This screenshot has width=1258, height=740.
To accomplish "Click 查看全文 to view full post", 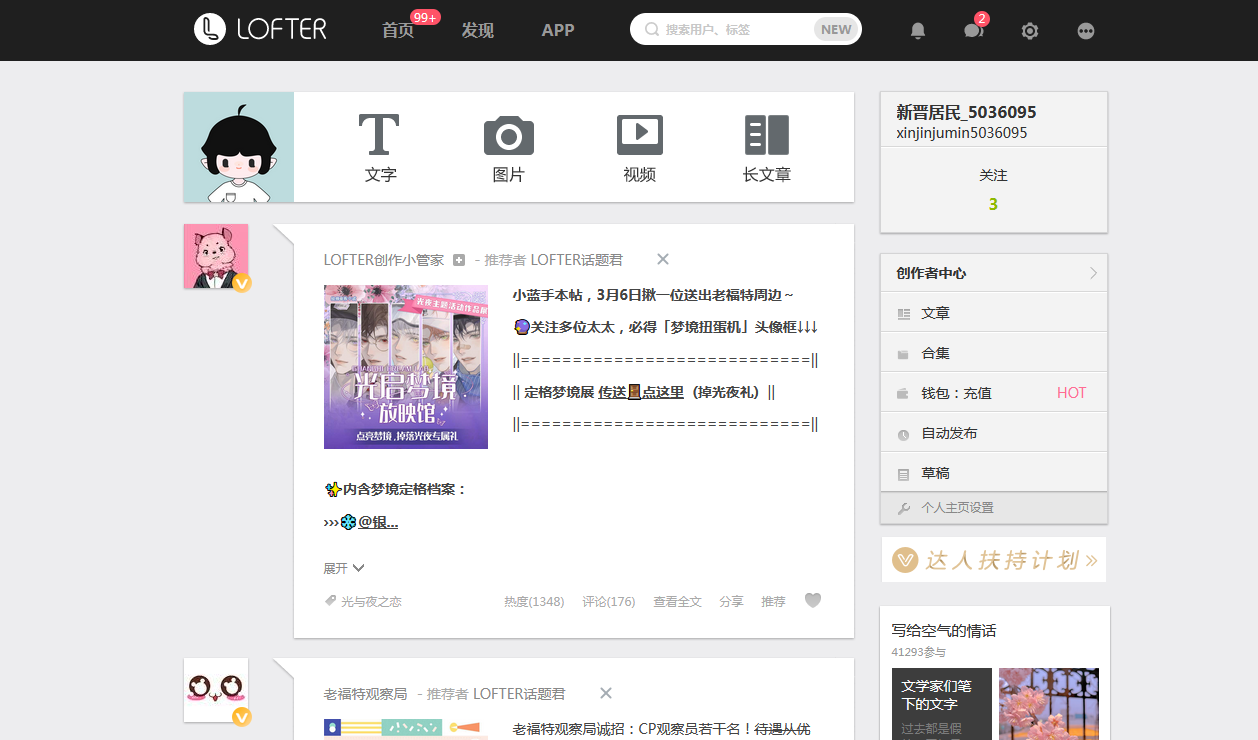I will 677,600.
